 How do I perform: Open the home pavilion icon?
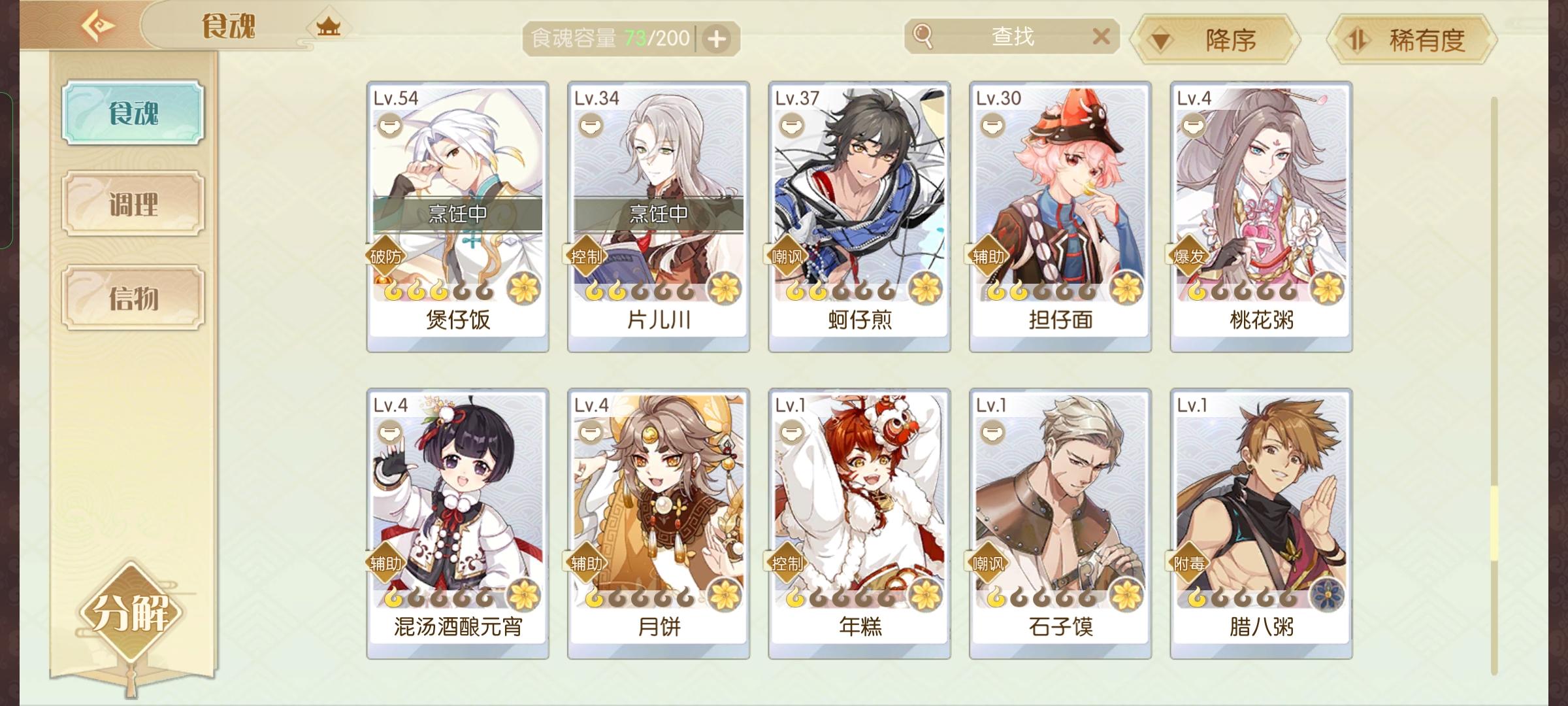(x=329, y=27)
